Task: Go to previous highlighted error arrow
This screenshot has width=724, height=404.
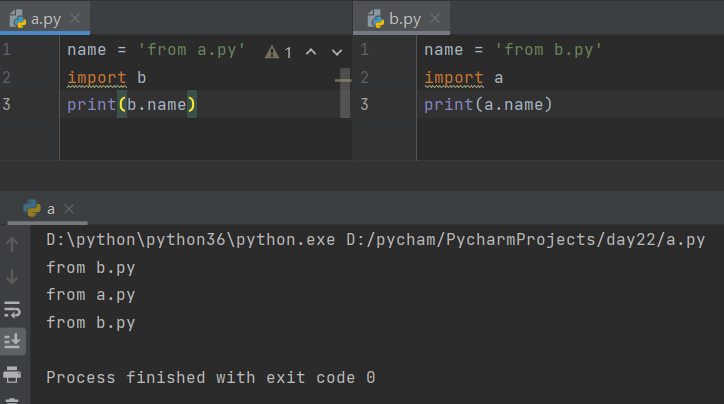Action: tap(310, 52)
